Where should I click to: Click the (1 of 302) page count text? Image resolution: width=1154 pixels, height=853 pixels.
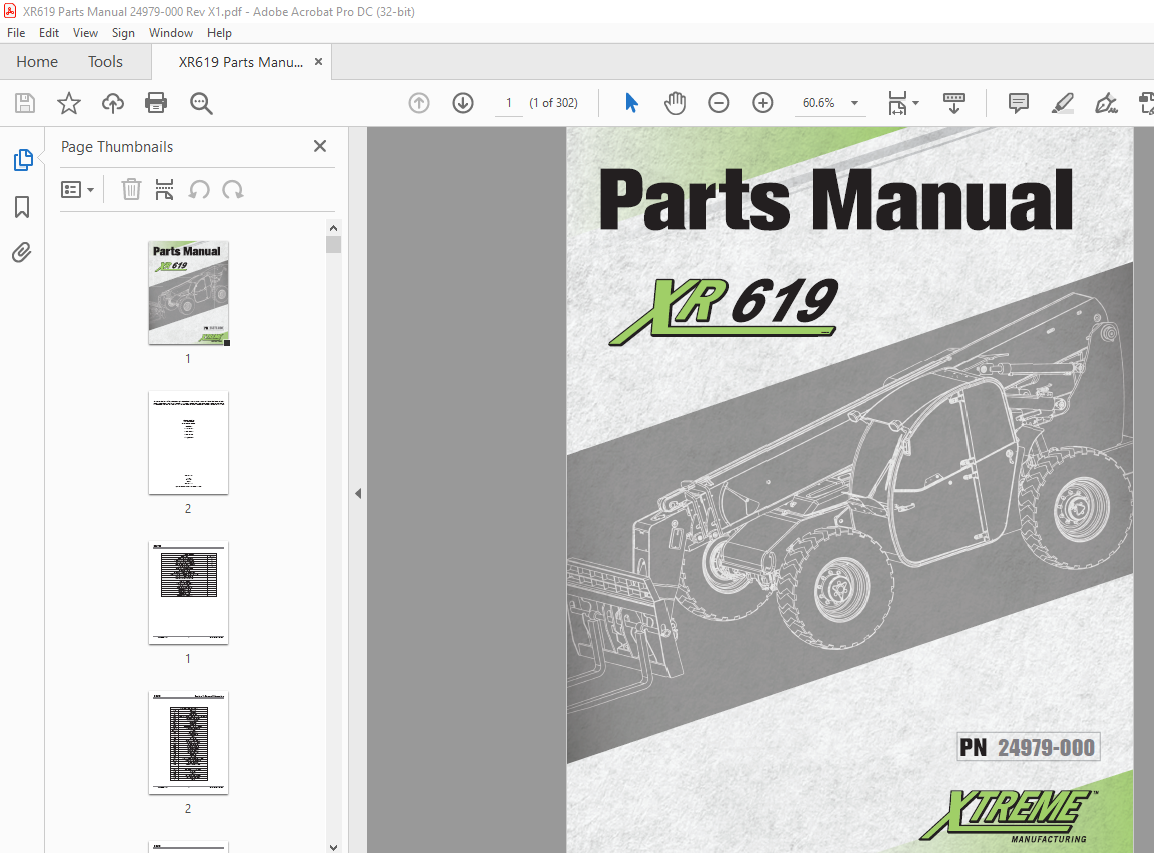pyautogui.click(x=553, y=103)
